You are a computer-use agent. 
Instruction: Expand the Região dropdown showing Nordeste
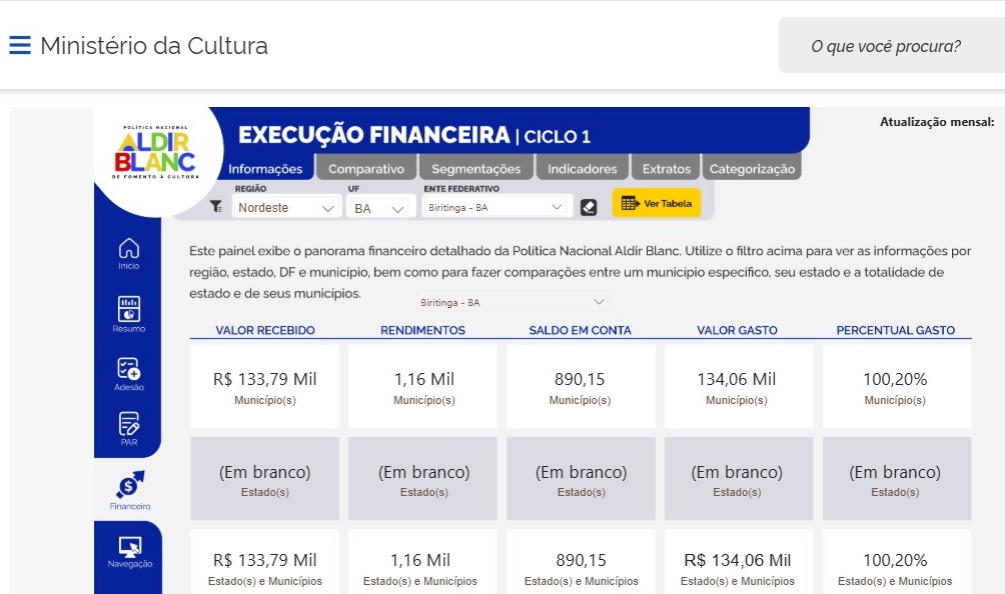(286, 208)
